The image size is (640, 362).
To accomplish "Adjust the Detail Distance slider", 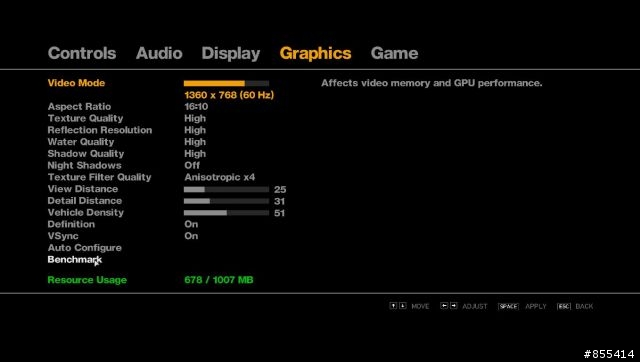I will click(226, 201).
